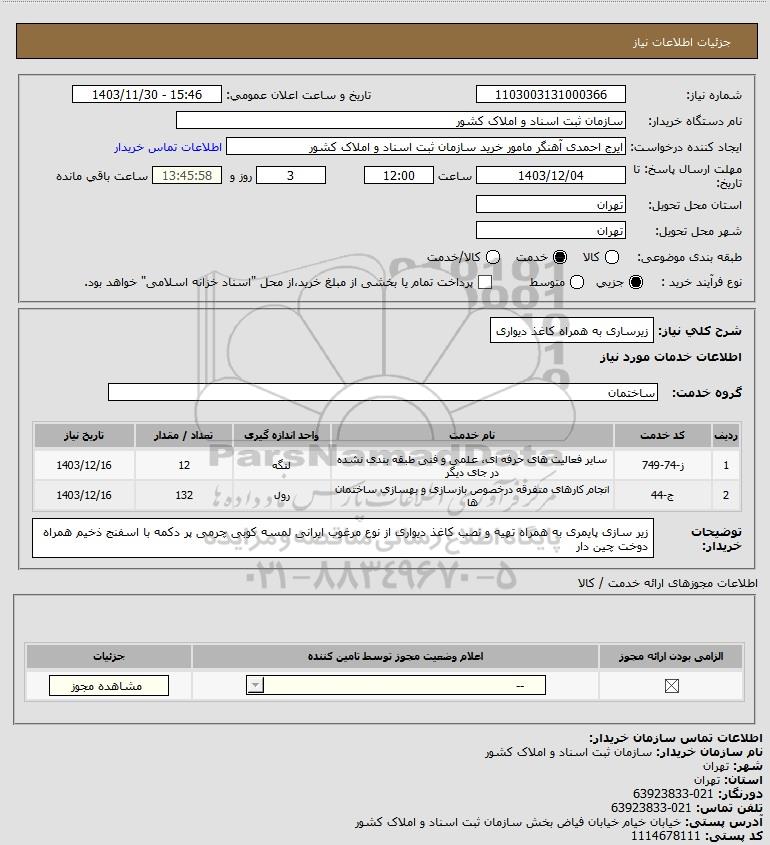Click the الزامی بودن ارائه مجوز header
Image resolution: width=770 pixels, height=845 pixels.
click(671, 656)
